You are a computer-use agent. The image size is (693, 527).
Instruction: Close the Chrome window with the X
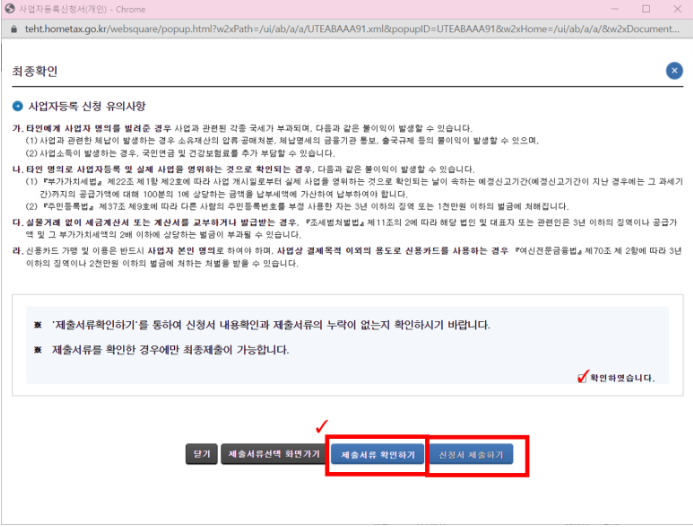point(677,9)
